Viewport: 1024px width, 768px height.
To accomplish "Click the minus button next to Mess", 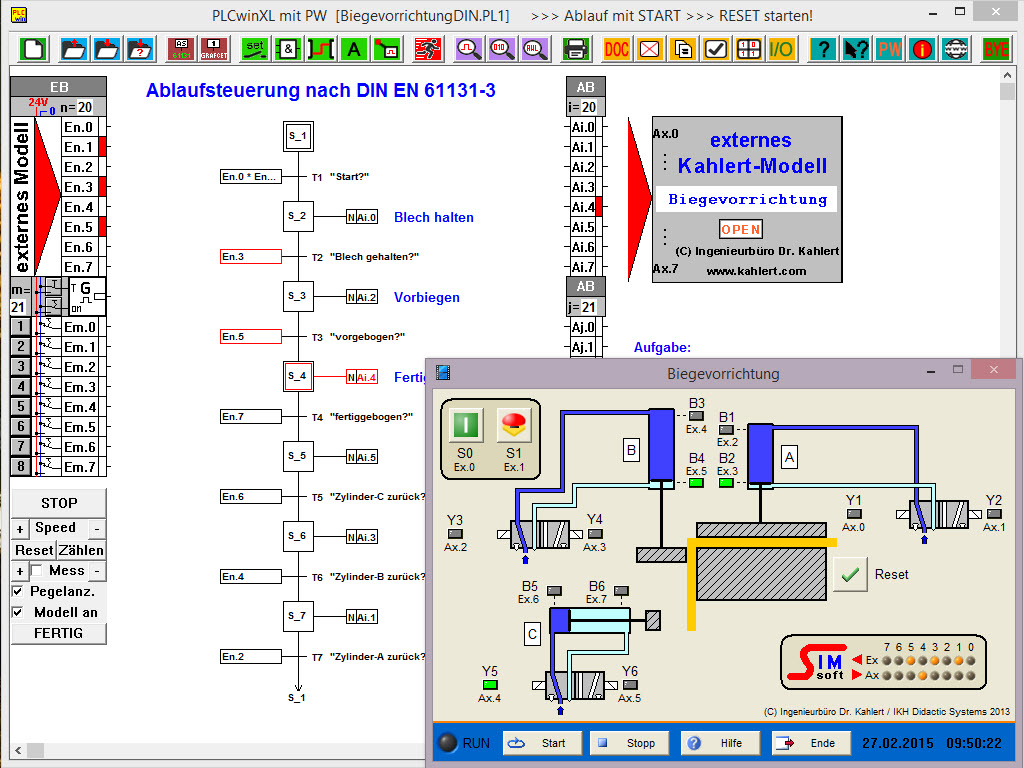I will [97, 571].
